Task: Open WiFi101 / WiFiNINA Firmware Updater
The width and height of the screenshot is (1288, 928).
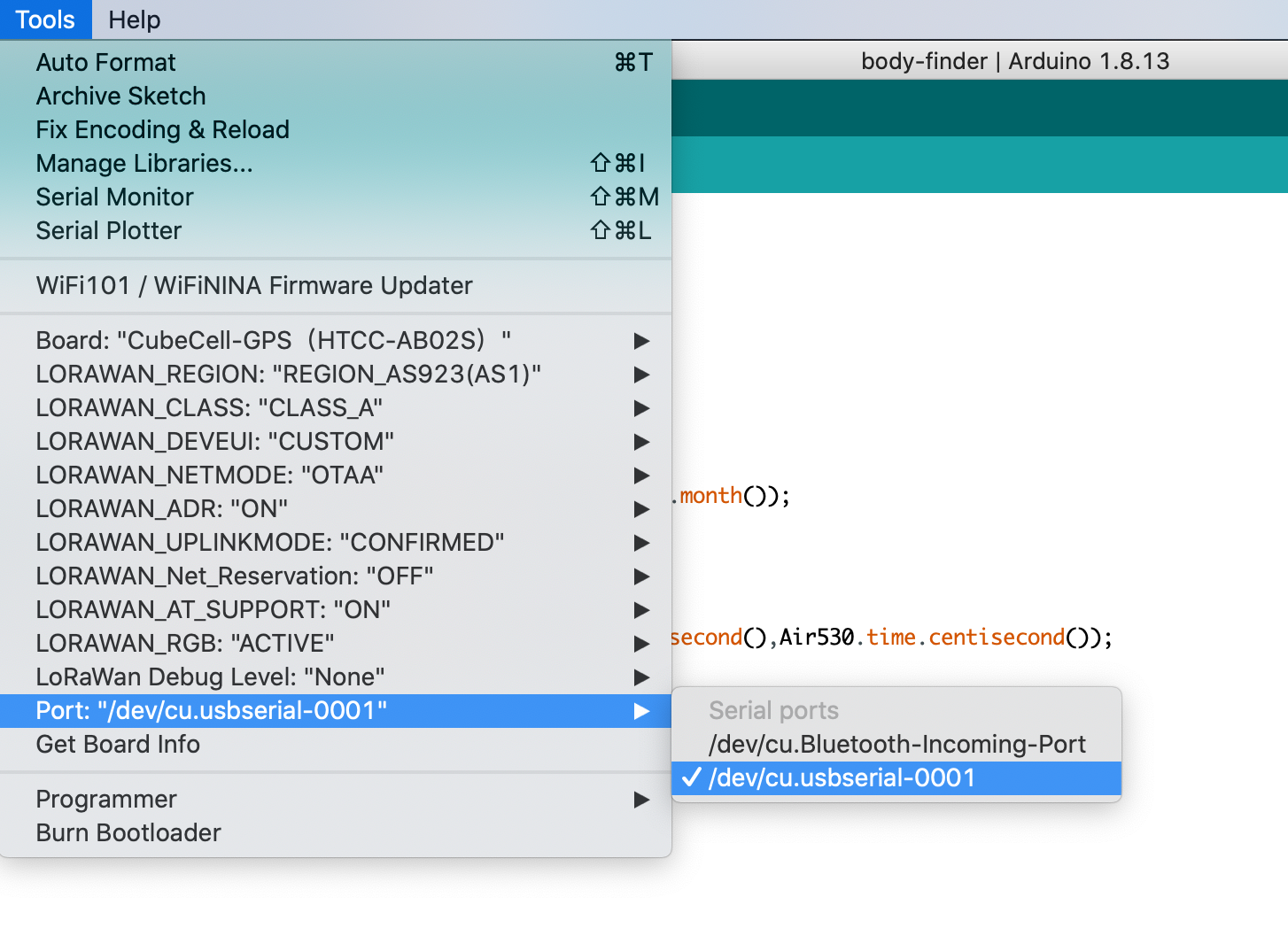Action: pyautogui.click(x=336, y=285)
